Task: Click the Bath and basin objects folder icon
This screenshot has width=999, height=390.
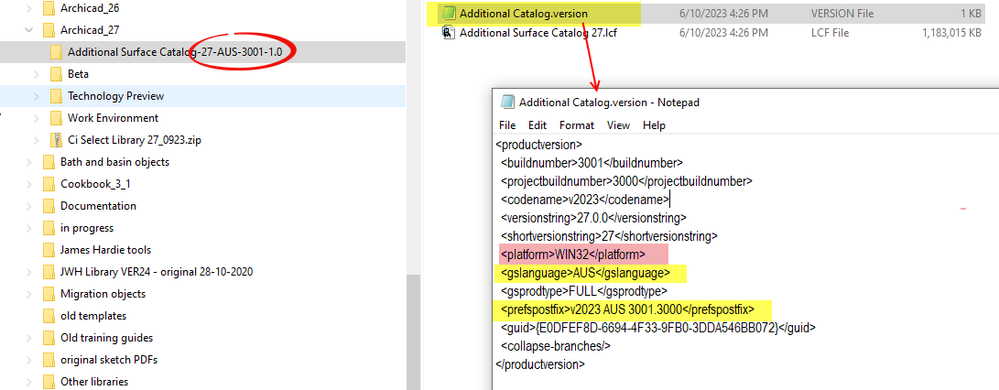Action: 48,162
